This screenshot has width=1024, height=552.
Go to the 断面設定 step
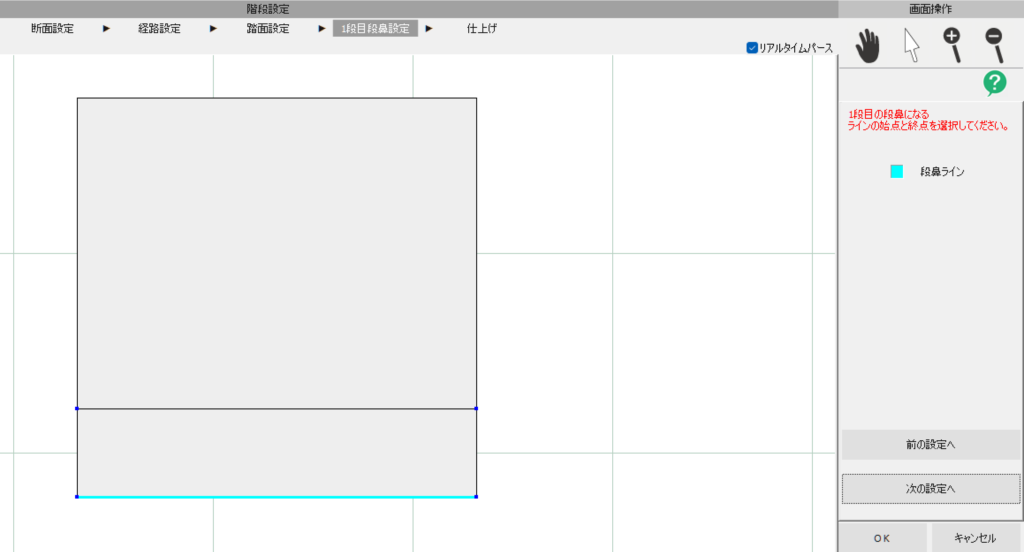(52, 29)
